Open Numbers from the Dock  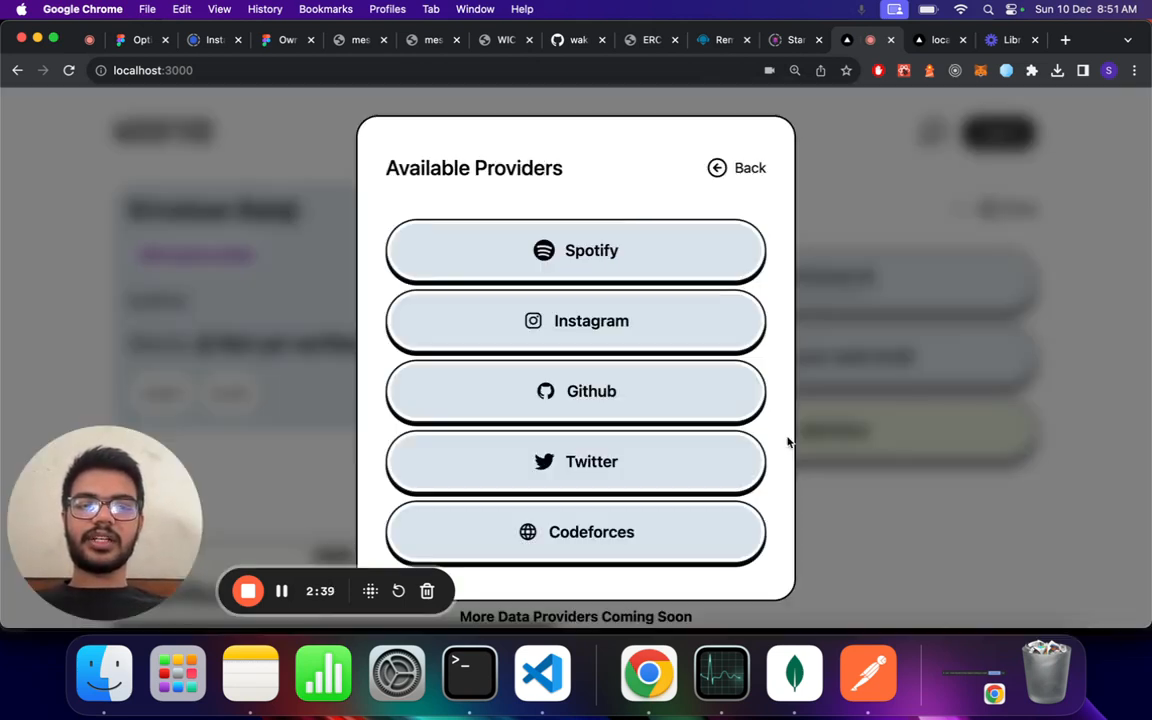pos(324,673)
